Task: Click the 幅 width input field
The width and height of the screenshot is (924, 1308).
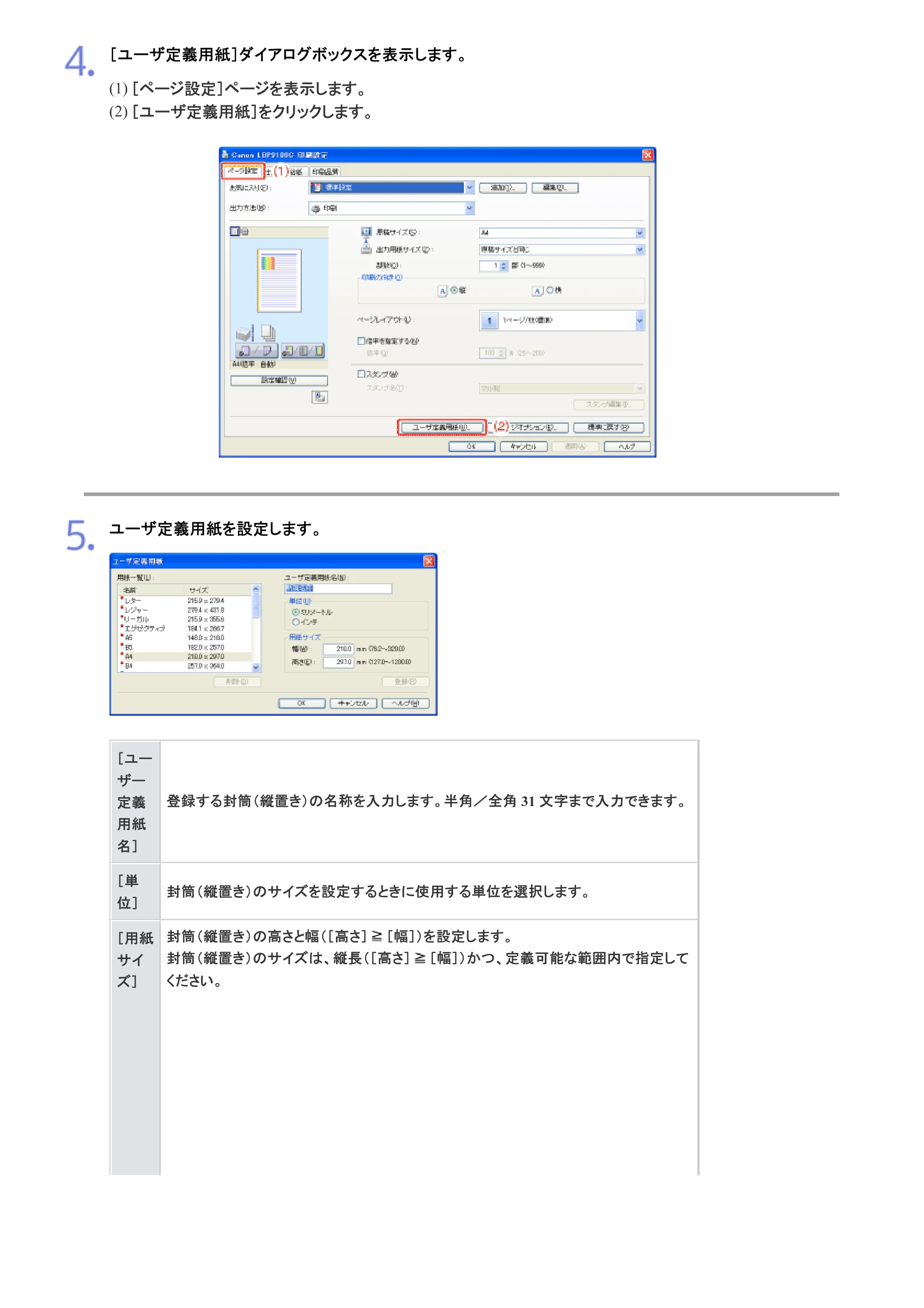Action: (x=338, y=649)
